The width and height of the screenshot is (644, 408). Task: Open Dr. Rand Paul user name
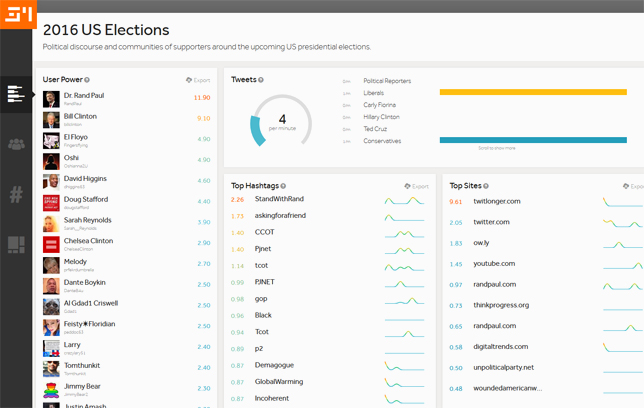[x=84, y=95]
